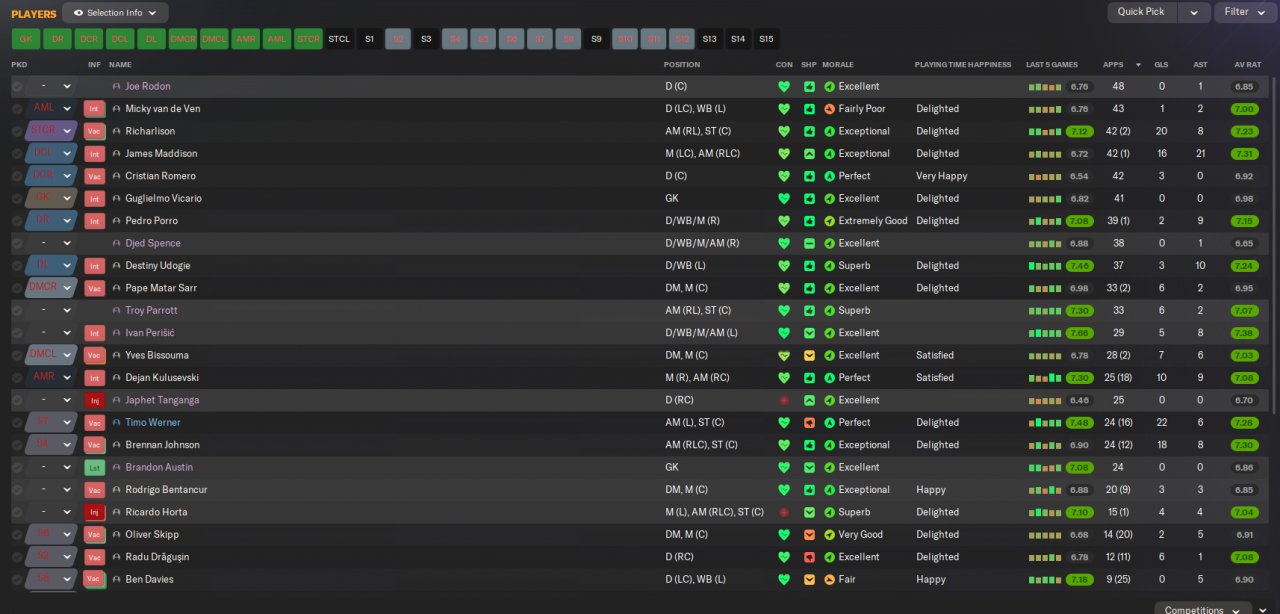This screenshot has height=614, width=1280.
Task: Click the Vac badge for Oliver Skipp
Action: (x=95, y=534)
